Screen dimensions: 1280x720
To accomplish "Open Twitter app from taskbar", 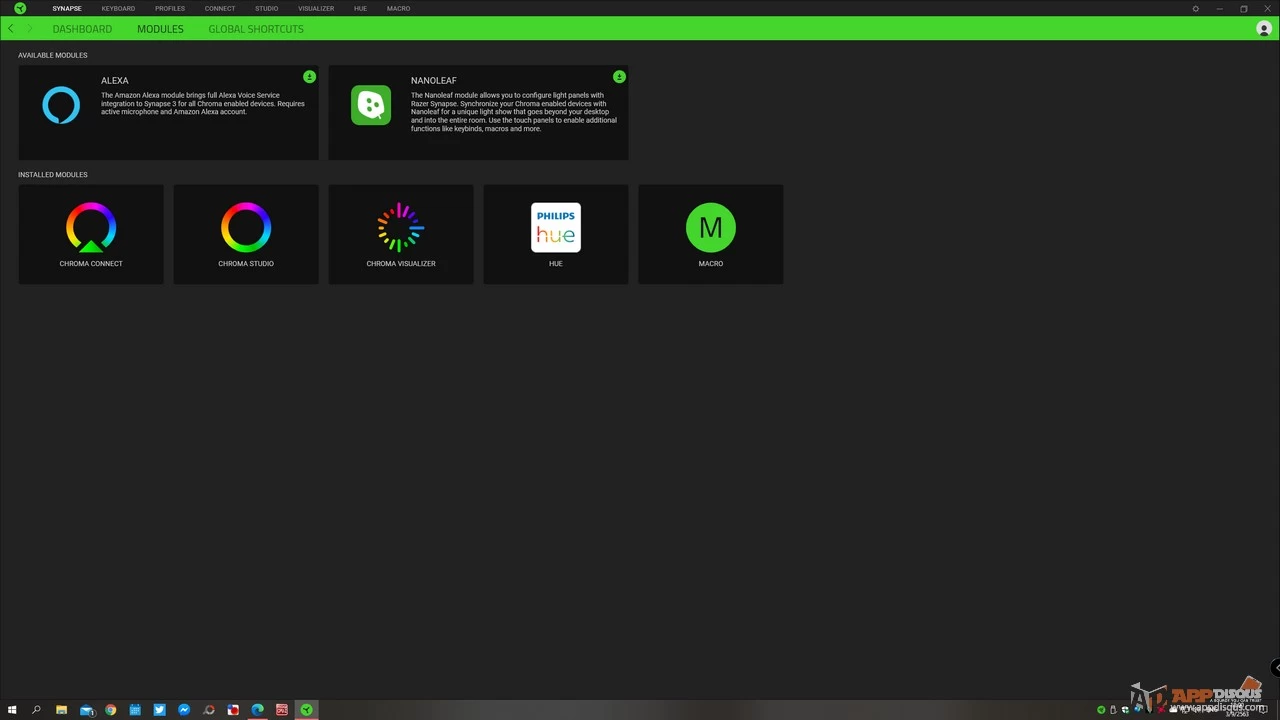I will pyautogui.click(x=159, y=710).
